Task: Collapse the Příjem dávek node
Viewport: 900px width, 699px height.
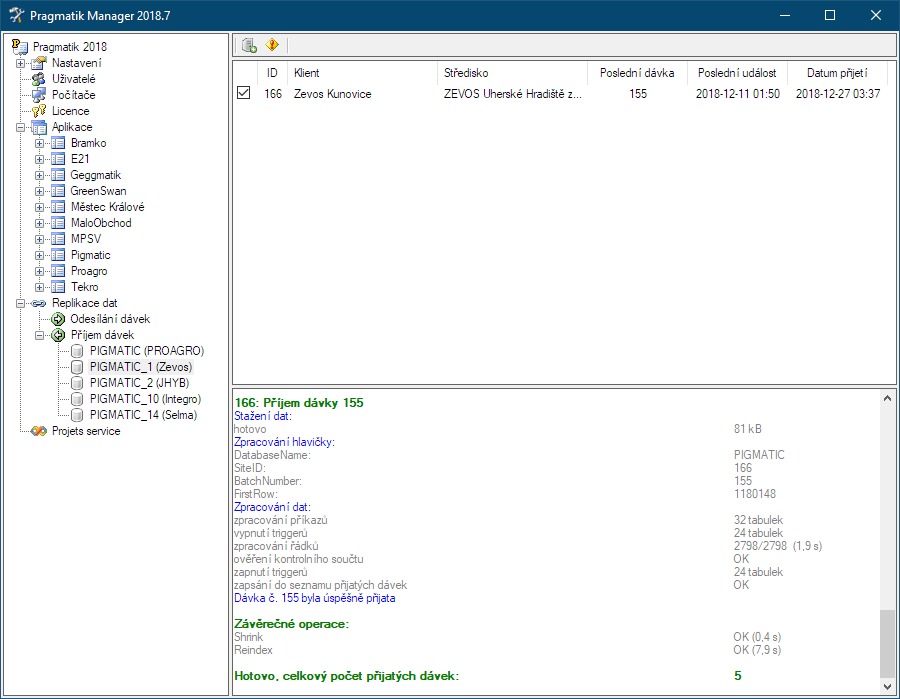Action: pos(40,335)
